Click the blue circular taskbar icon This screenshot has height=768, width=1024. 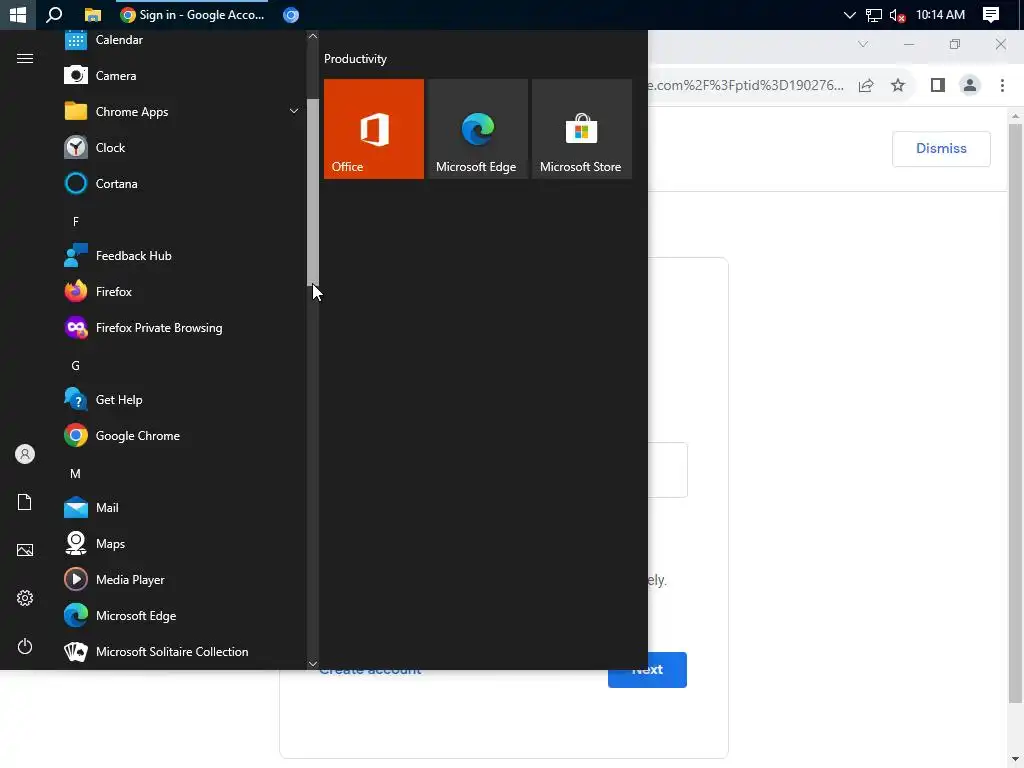291,14
